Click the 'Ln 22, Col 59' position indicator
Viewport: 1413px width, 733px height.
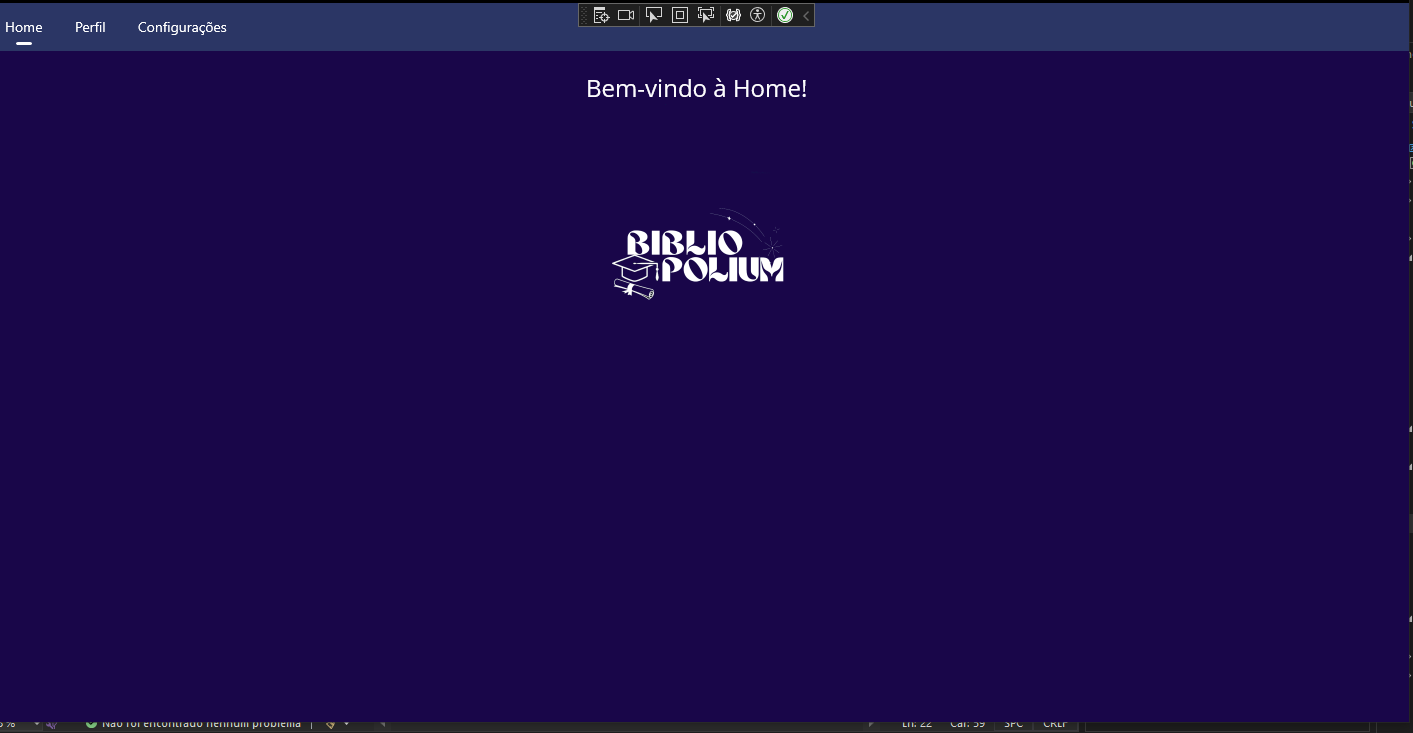940,722
